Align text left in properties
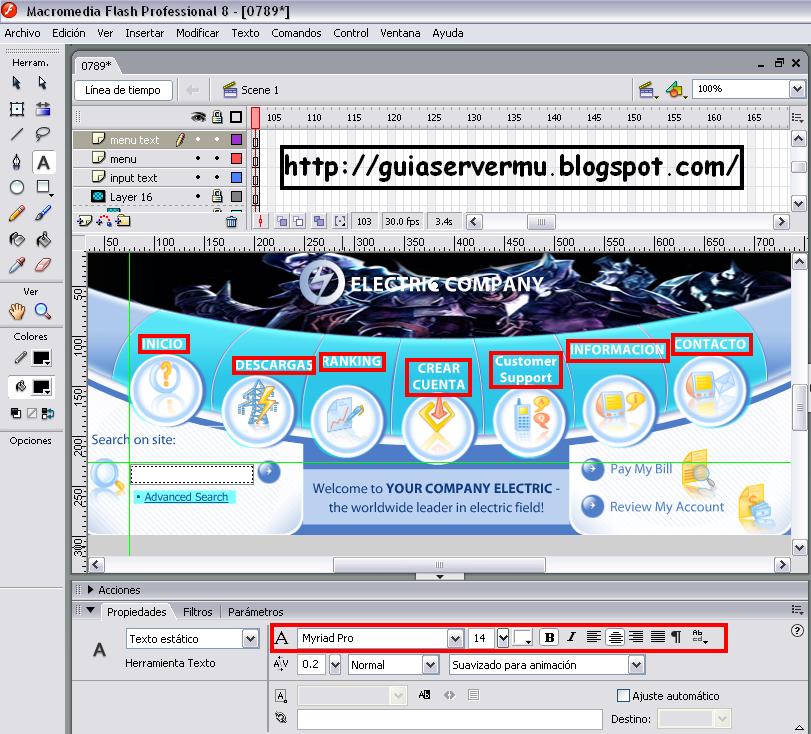 [593, 637]
